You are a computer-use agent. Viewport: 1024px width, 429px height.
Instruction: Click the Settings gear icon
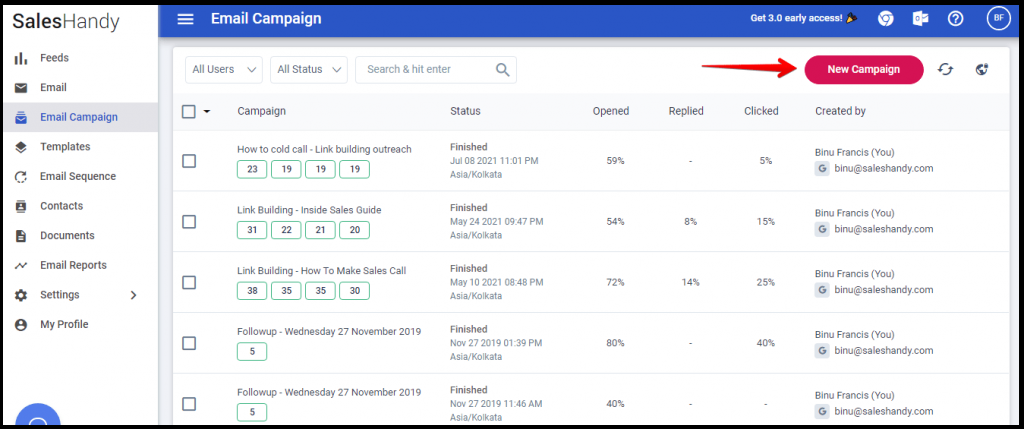21,295
